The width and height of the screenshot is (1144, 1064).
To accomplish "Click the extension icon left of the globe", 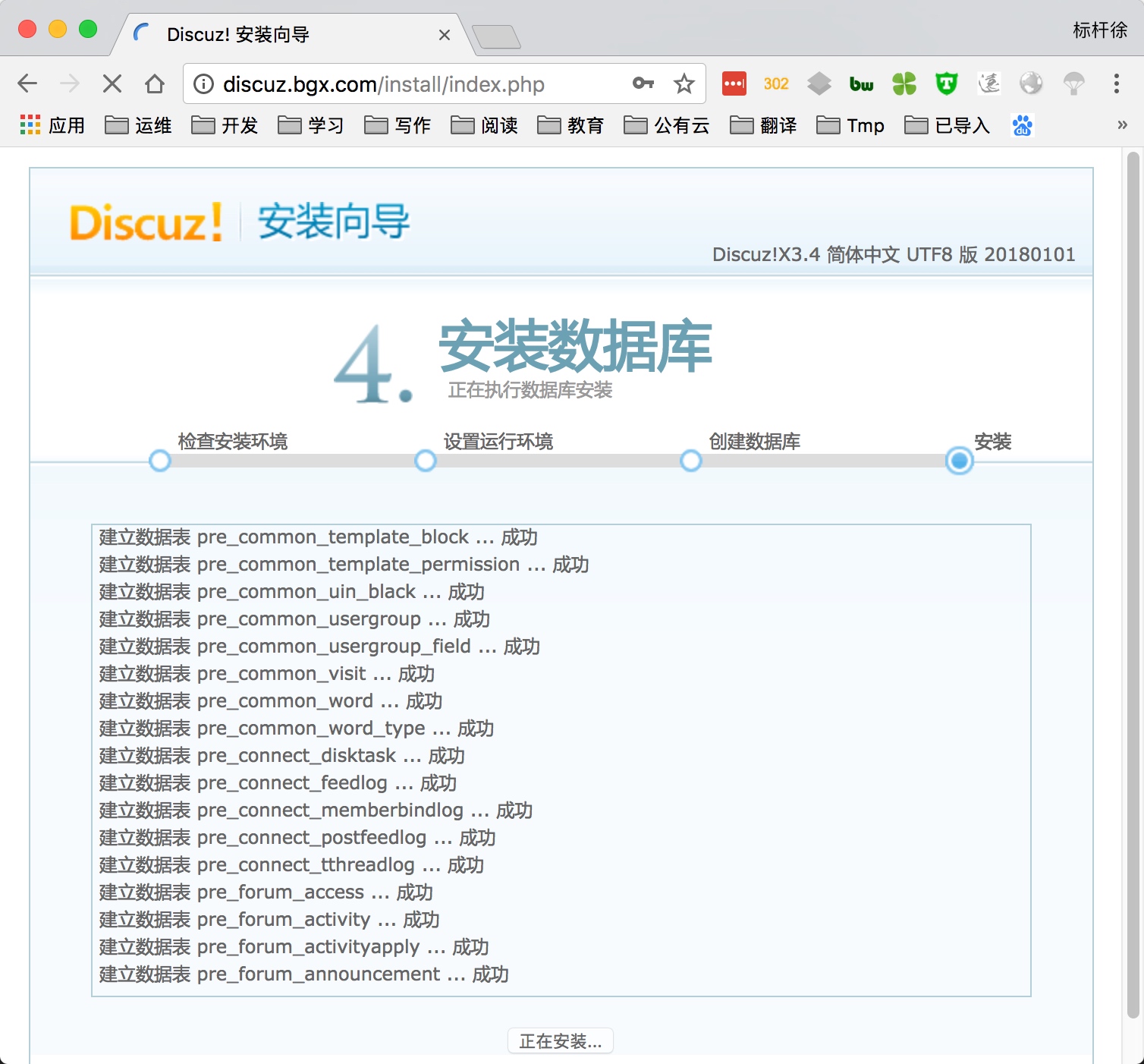I will pos(989,83).
